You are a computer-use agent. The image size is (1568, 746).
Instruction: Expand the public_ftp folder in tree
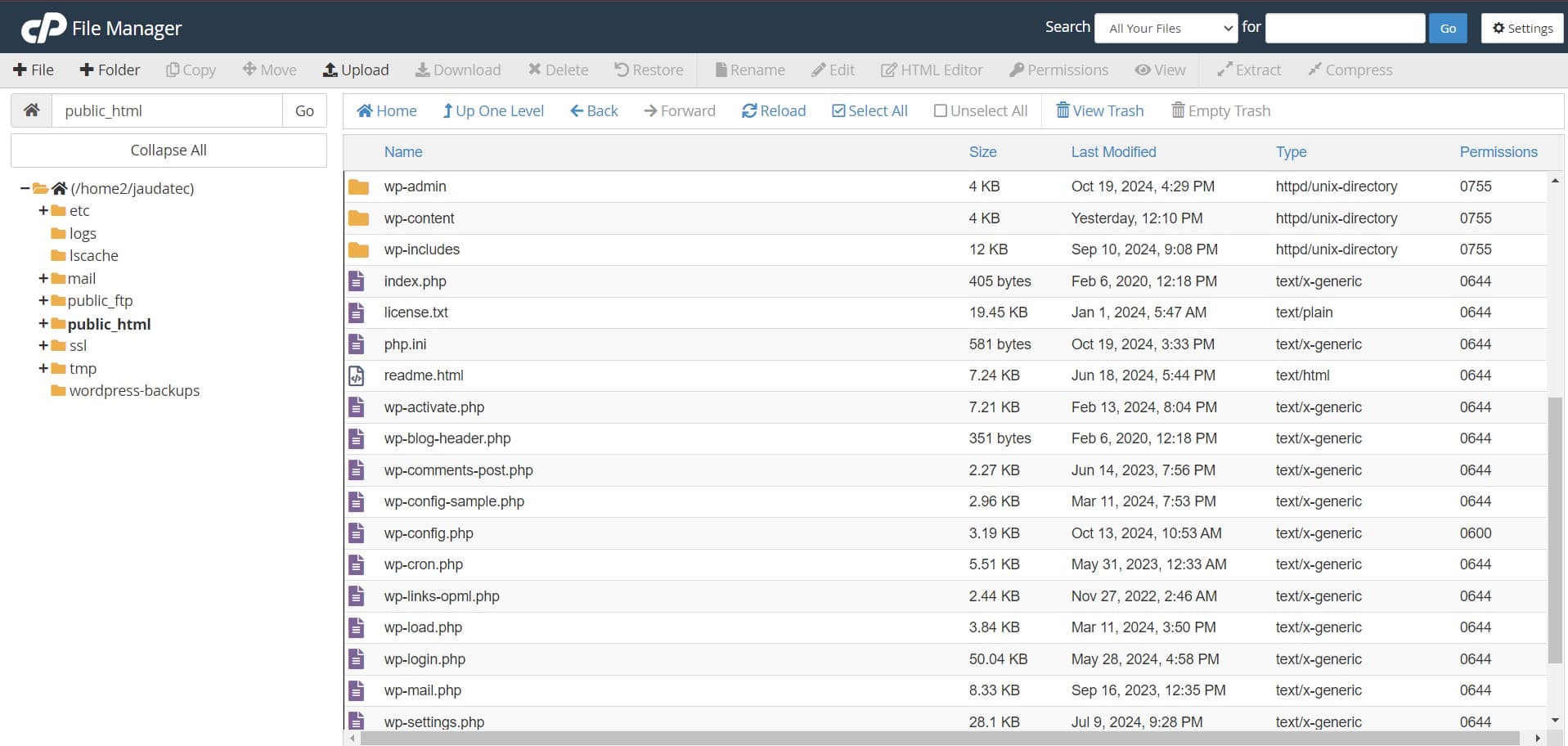click(x=43, y=300)
